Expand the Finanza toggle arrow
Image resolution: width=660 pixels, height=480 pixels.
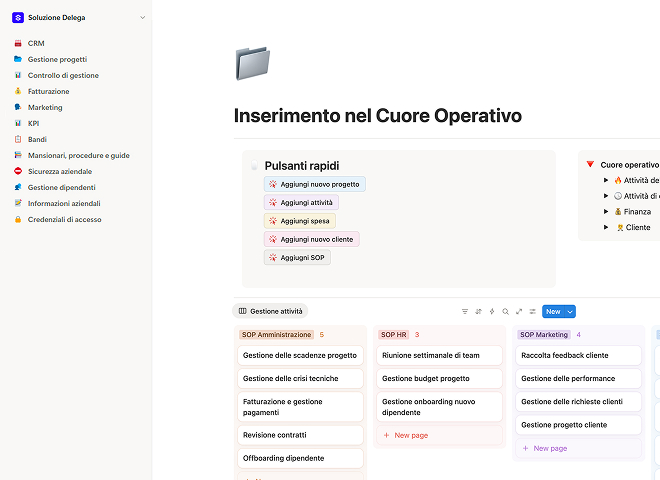point(606,211)
